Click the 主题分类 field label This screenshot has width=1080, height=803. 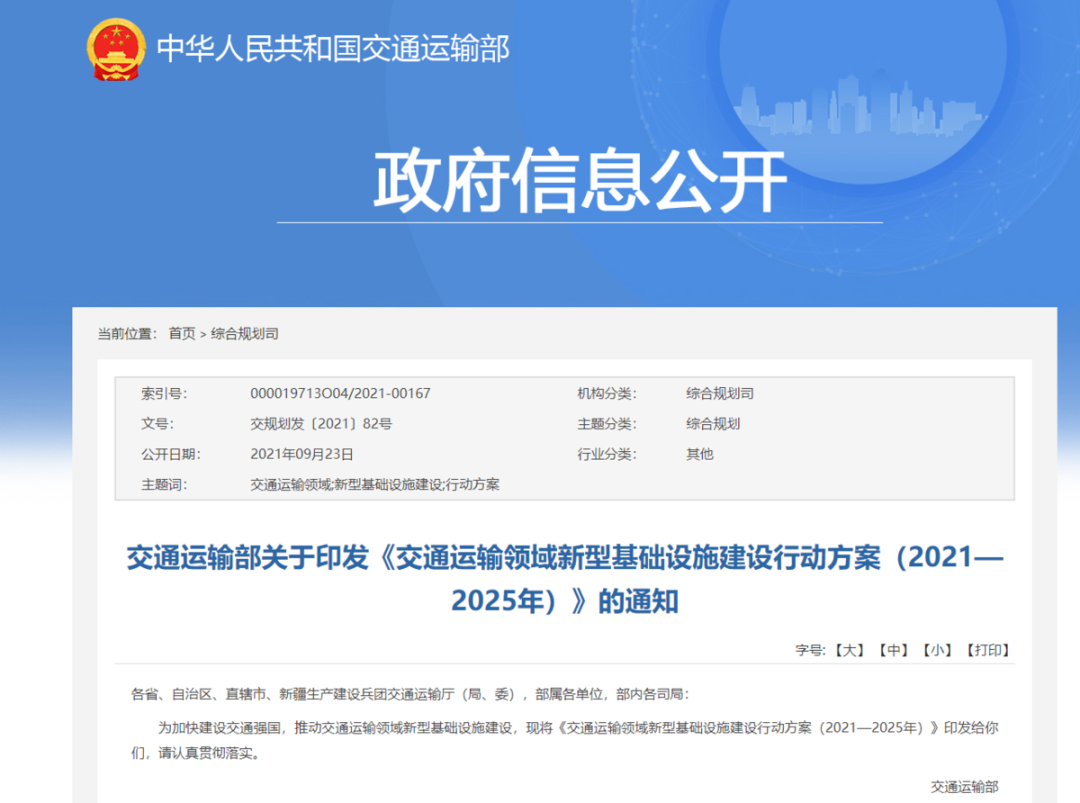[607, 424]
